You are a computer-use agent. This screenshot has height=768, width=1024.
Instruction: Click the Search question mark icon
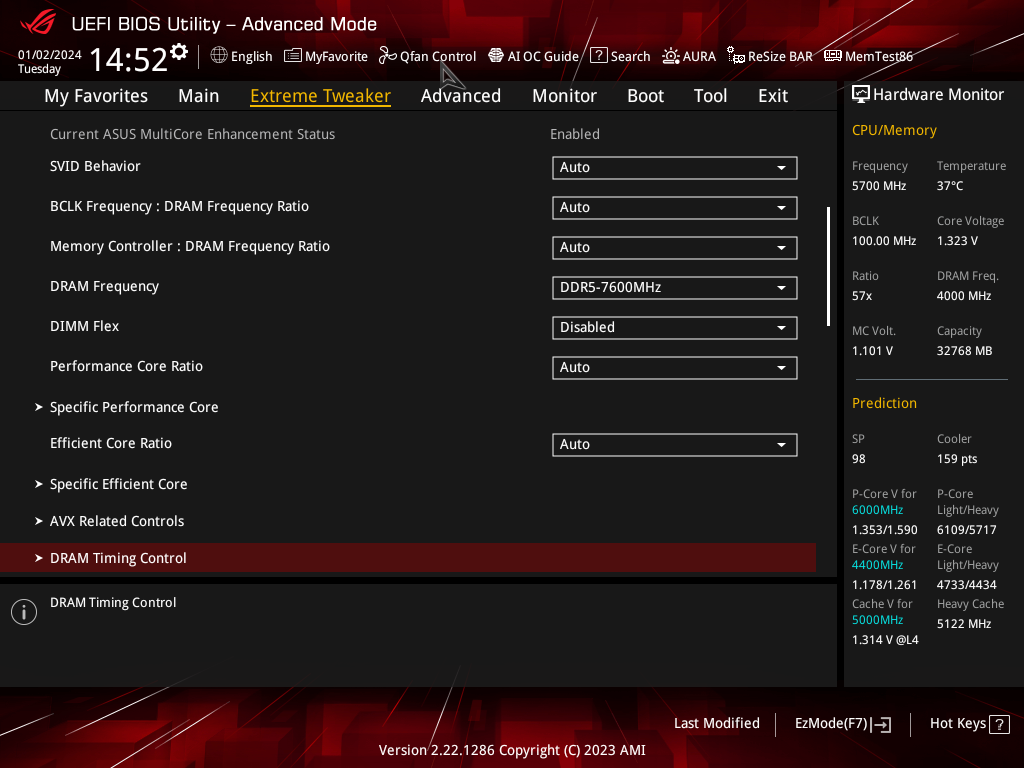[599, 56]
